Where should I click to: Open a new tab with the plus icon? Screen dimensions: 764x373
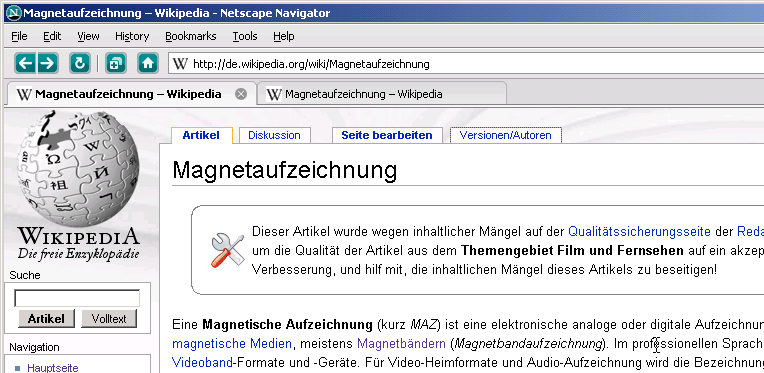tap(115, 63)
